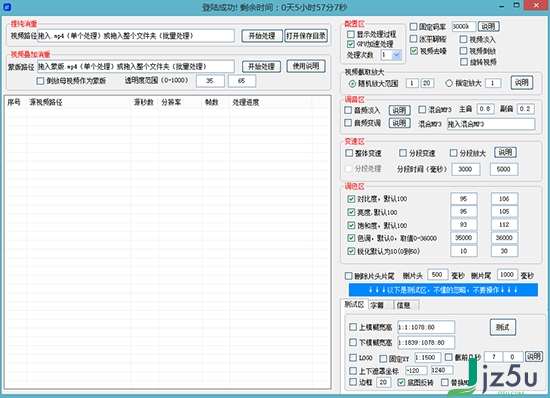This screenshot has width=550, height=398.
Task: Open the 处理次数 dropdown
Action: (x=397, y=55)
